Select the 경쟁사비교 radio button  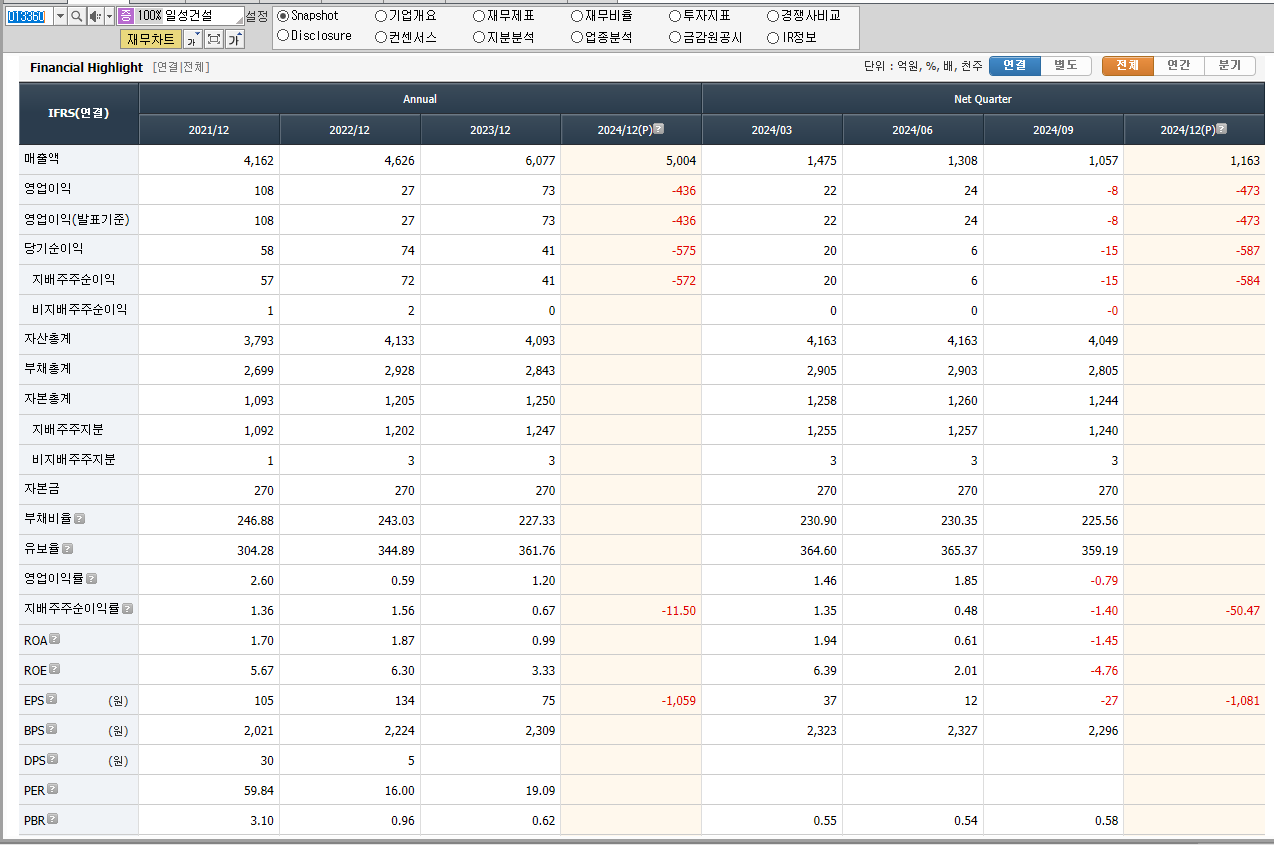click(x=773, y=16)
